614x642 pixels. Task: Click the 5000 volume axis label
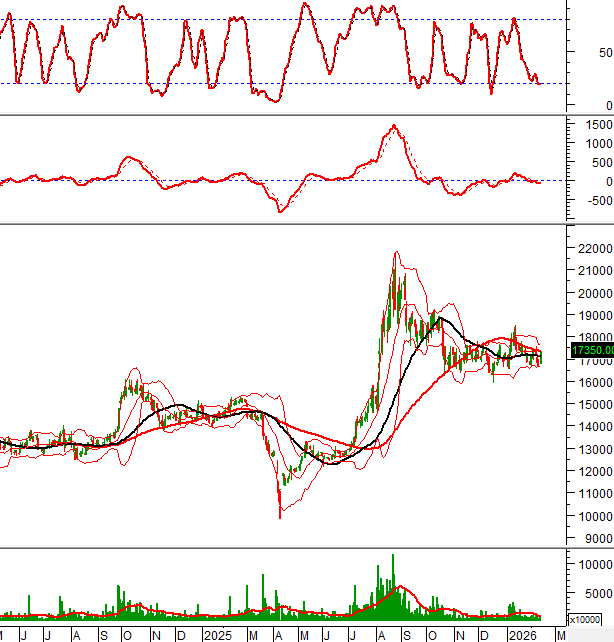tap(598, 593)
